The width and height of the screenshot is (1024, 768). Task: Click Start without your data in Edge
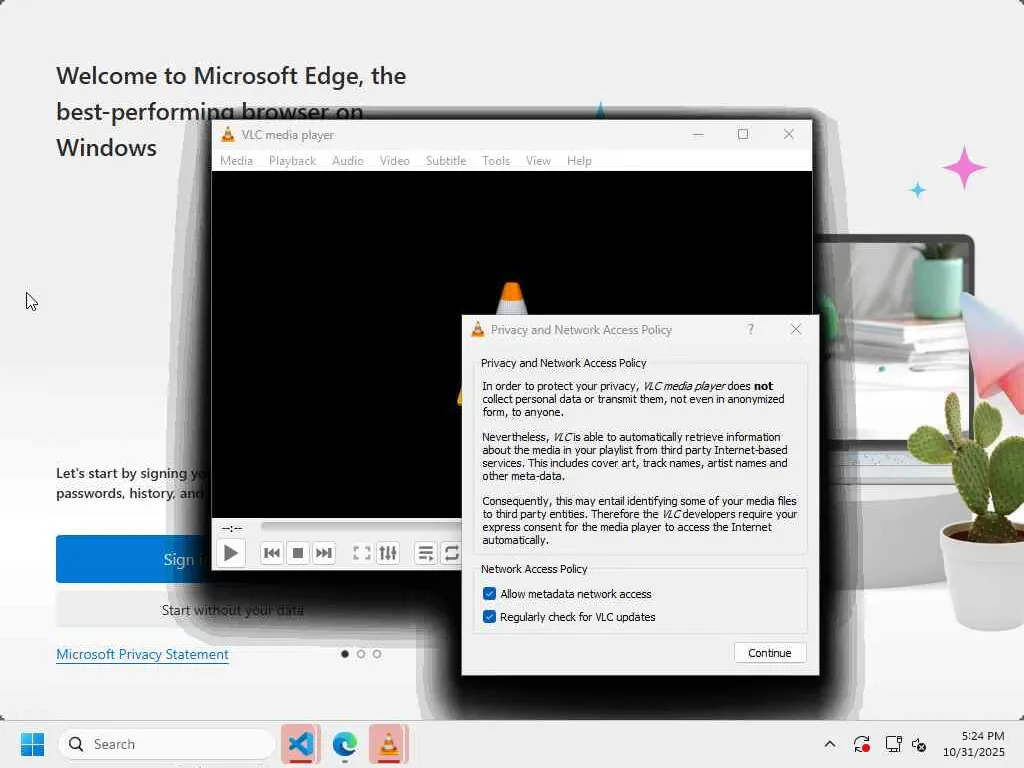pyautogui.click(x=232, y=610)
